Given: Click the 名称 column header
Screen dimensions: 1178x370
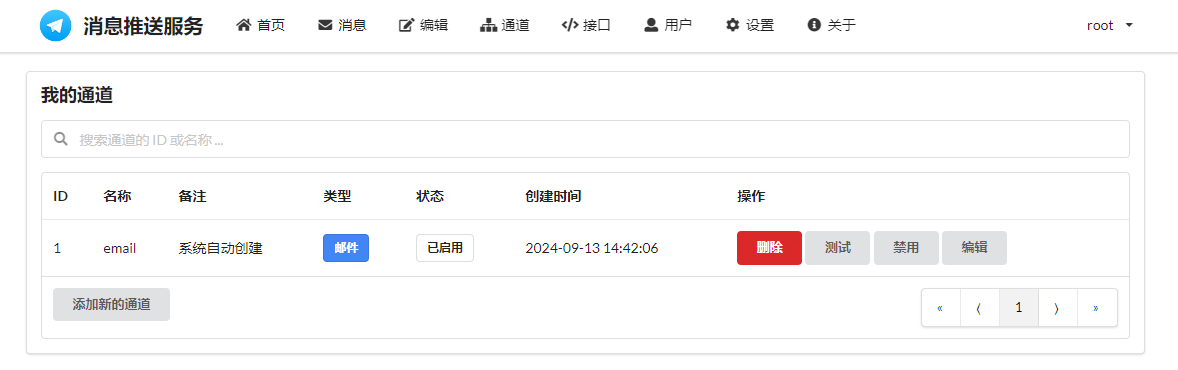Looking at the screenshot, I should [x=117, y=196].
